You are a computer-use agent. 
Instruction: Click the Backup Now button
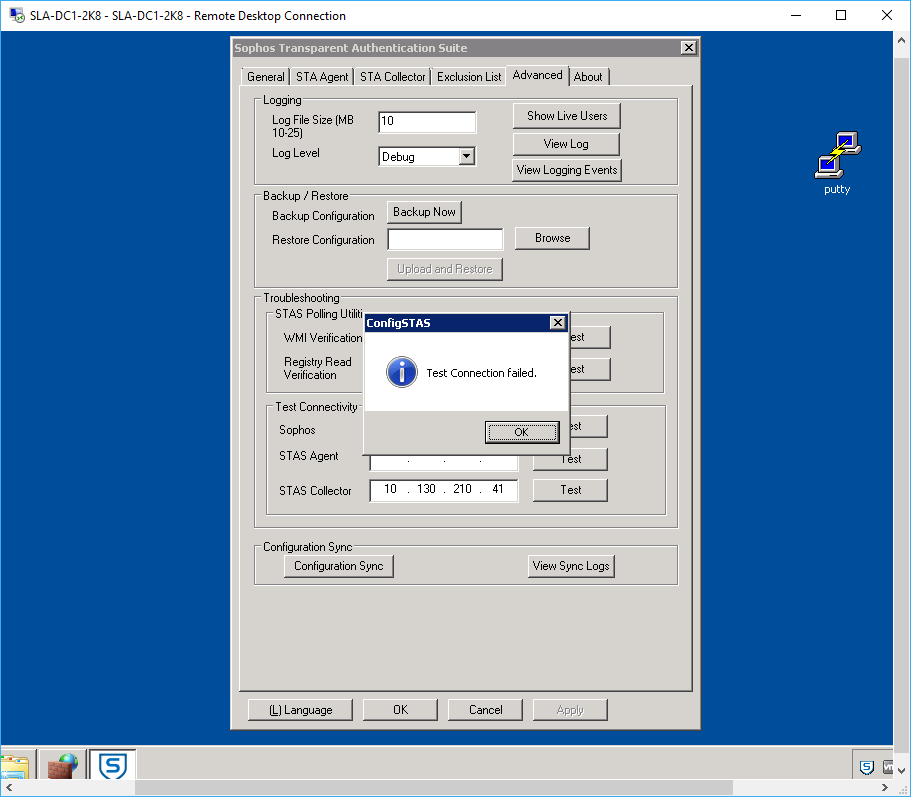pyautogui.click(x=424, y=212)
